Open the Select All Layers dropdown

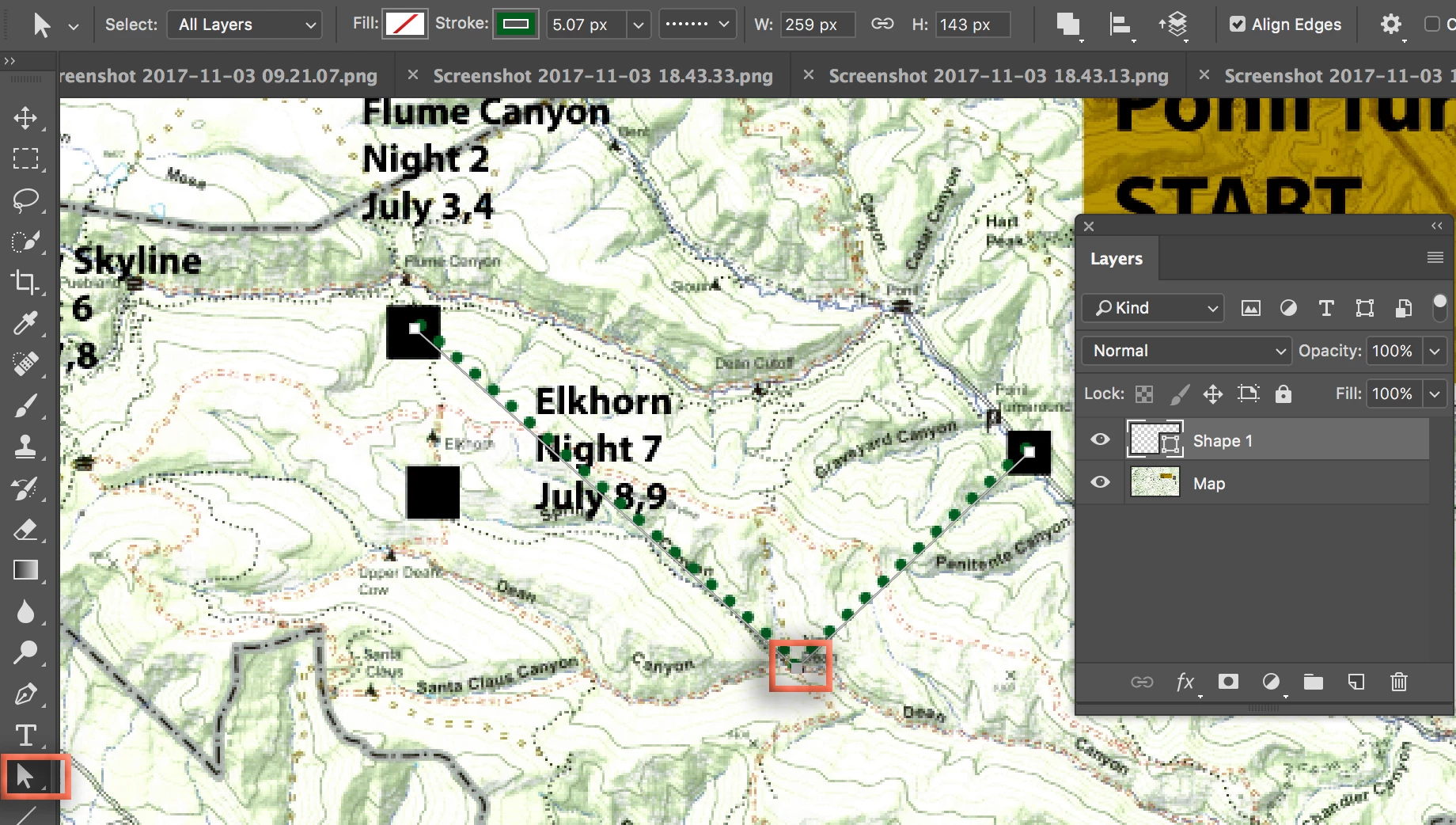(245, 25)
